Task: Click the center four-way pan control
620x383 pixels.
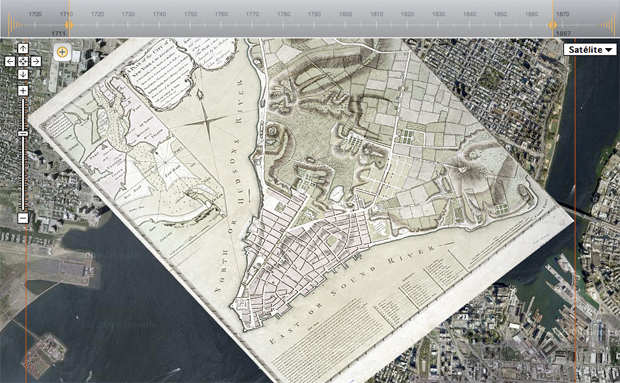Action: (x=23, y=61)
